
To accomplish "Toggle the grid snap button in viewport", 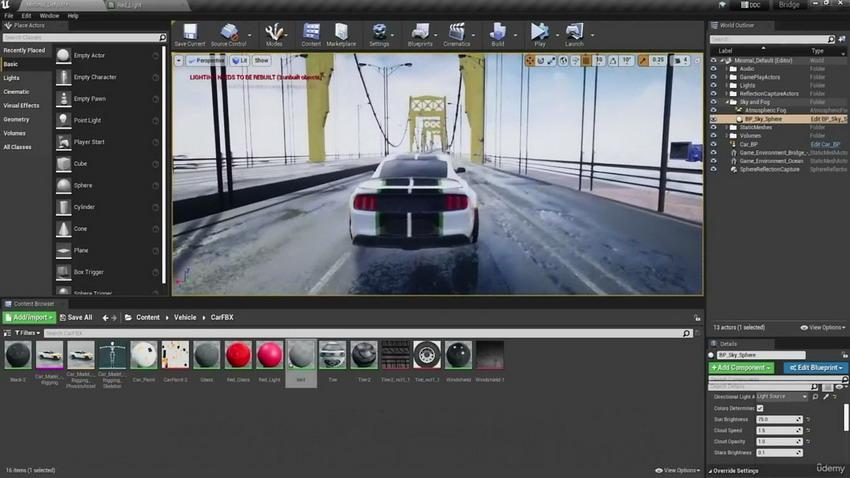I will [586, 61].
